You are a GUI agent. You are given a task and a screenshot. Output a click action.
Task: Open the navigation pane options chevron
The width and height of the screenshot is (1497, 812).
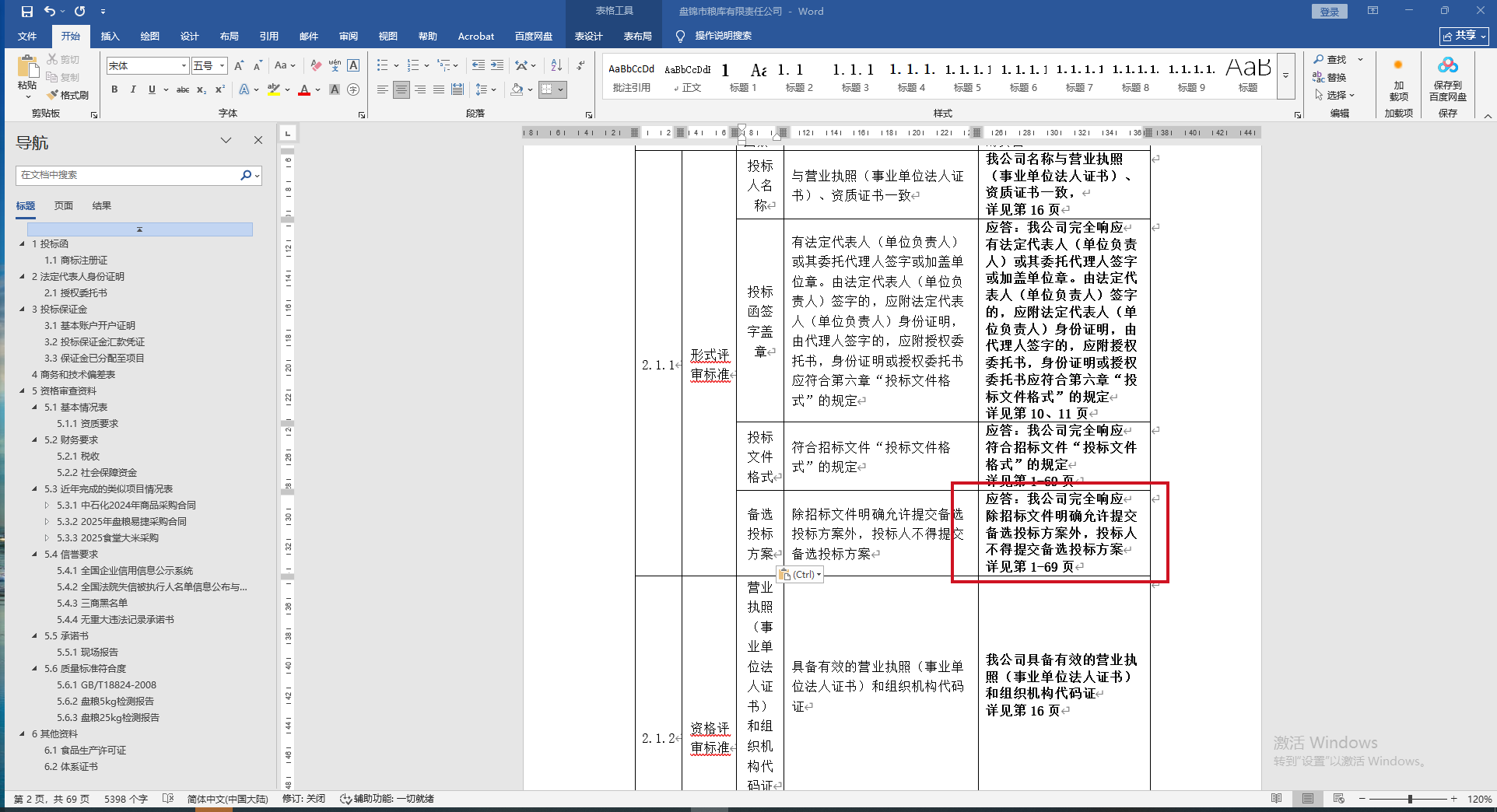click(x=226, y=141)
